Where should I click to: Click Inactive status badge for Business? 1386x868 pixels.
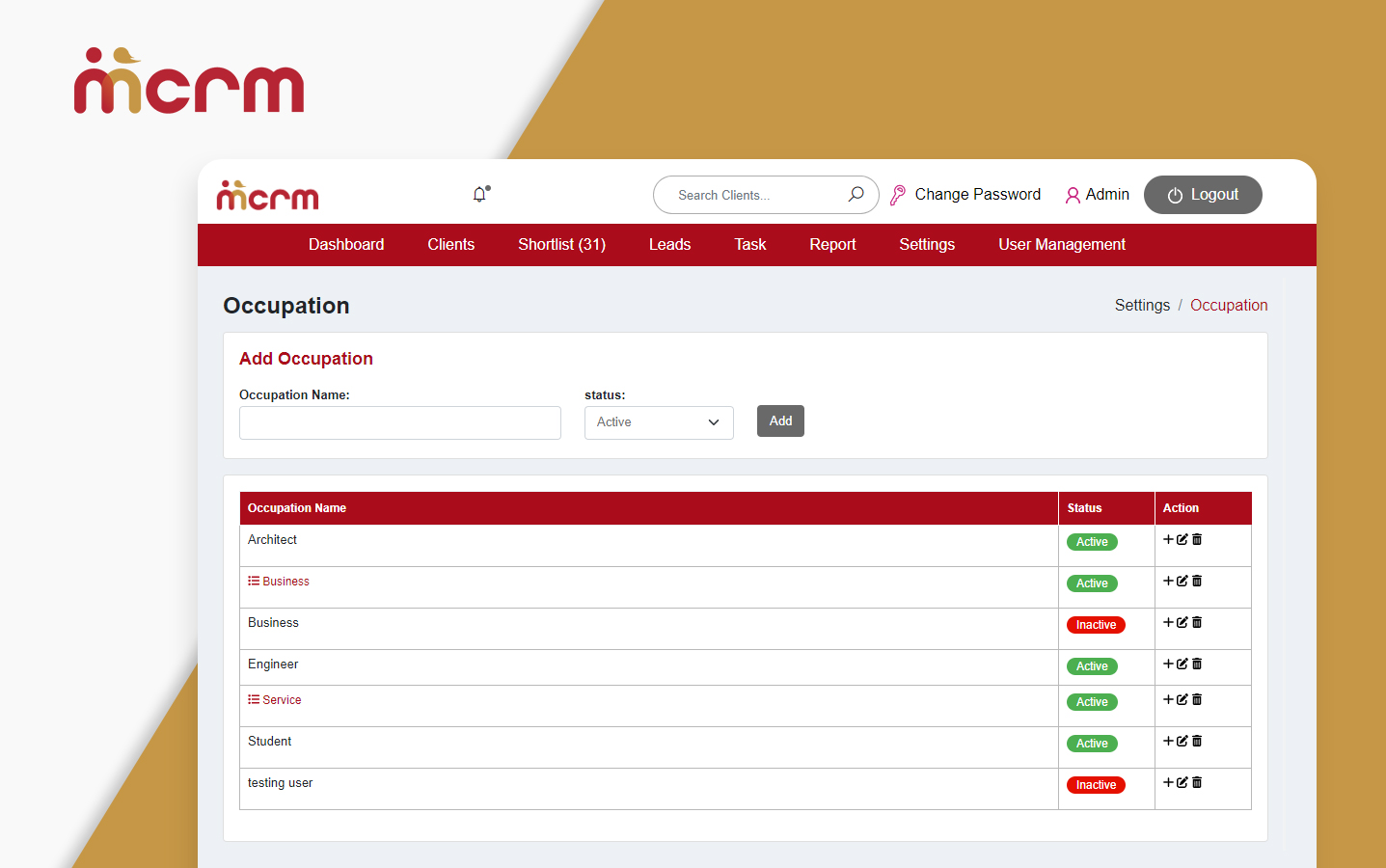[1096, 625]
